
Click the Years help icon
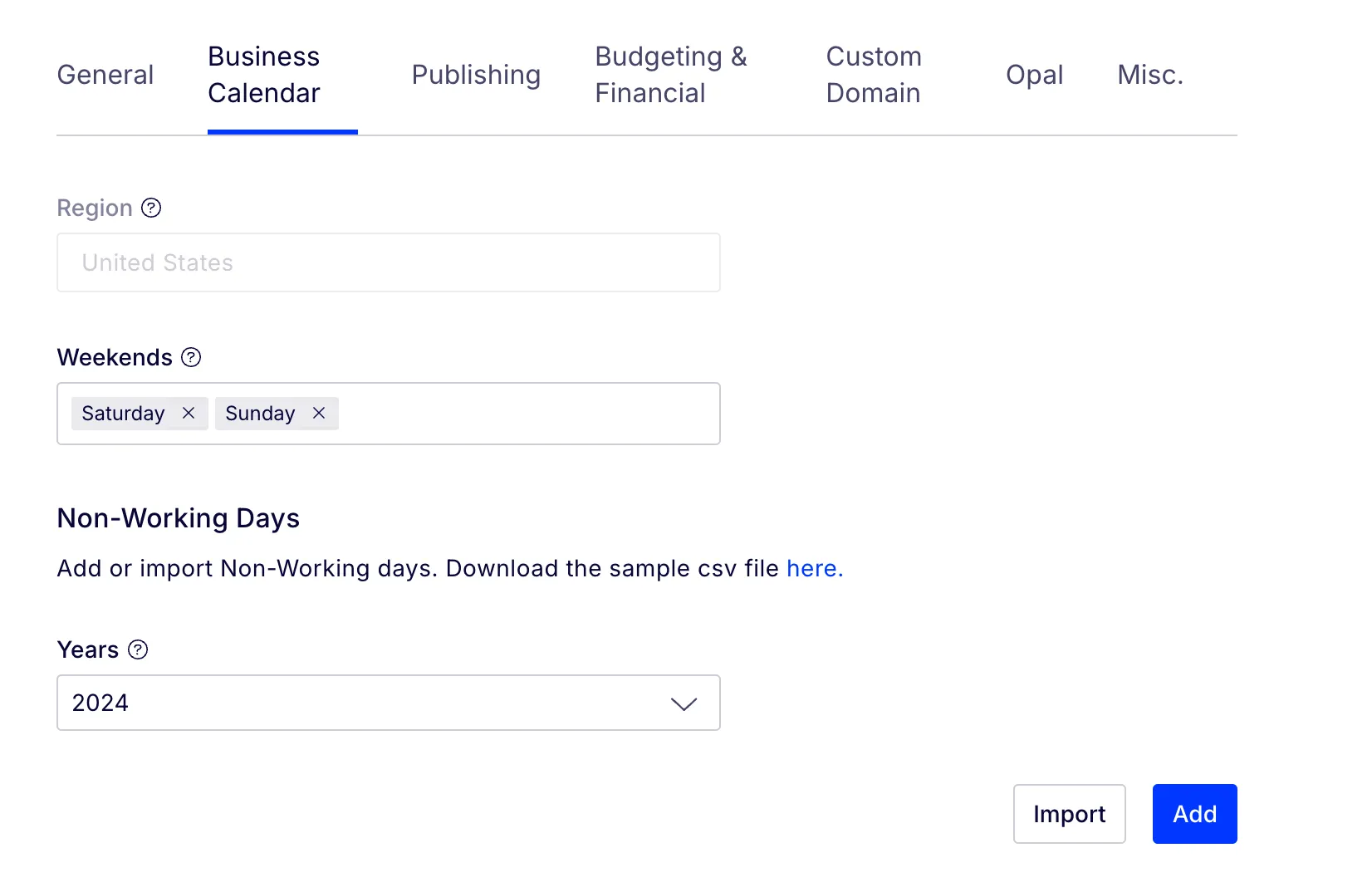(x=138, y=649)
